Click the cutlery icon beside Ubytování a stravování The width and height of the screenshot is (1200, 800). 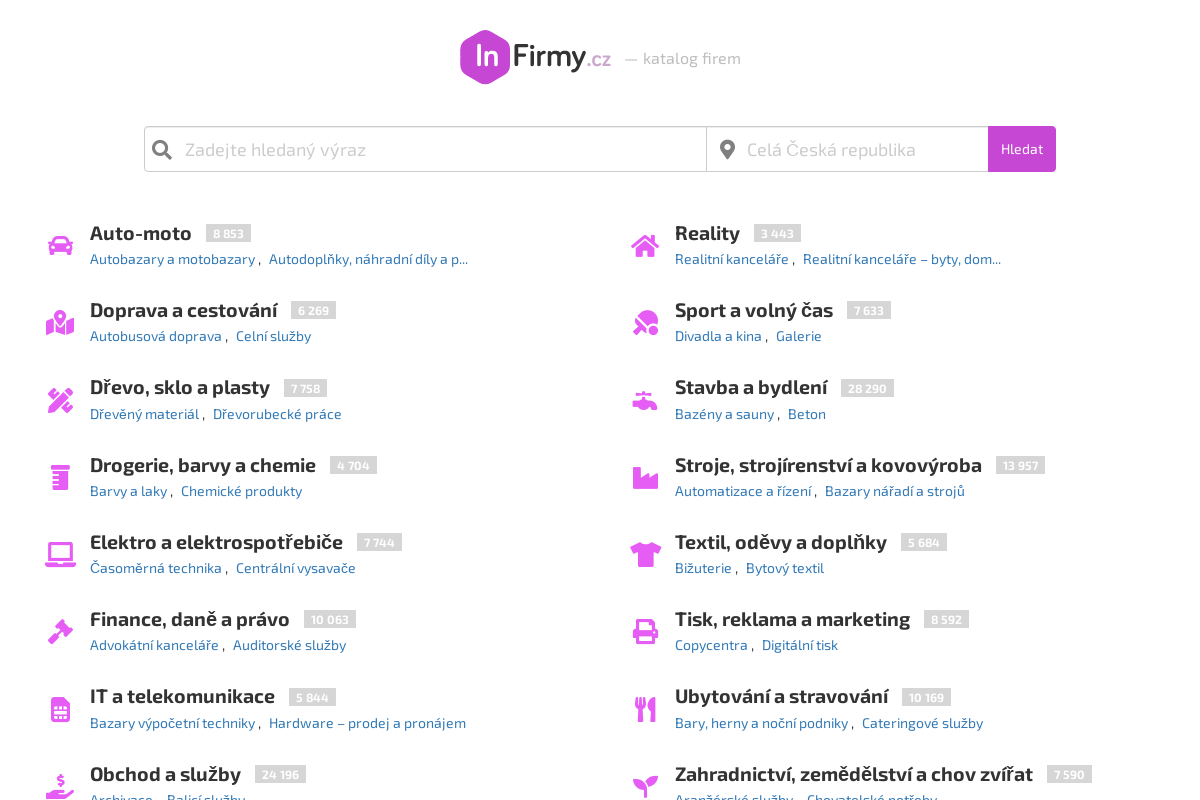click(x=645, y=709)
